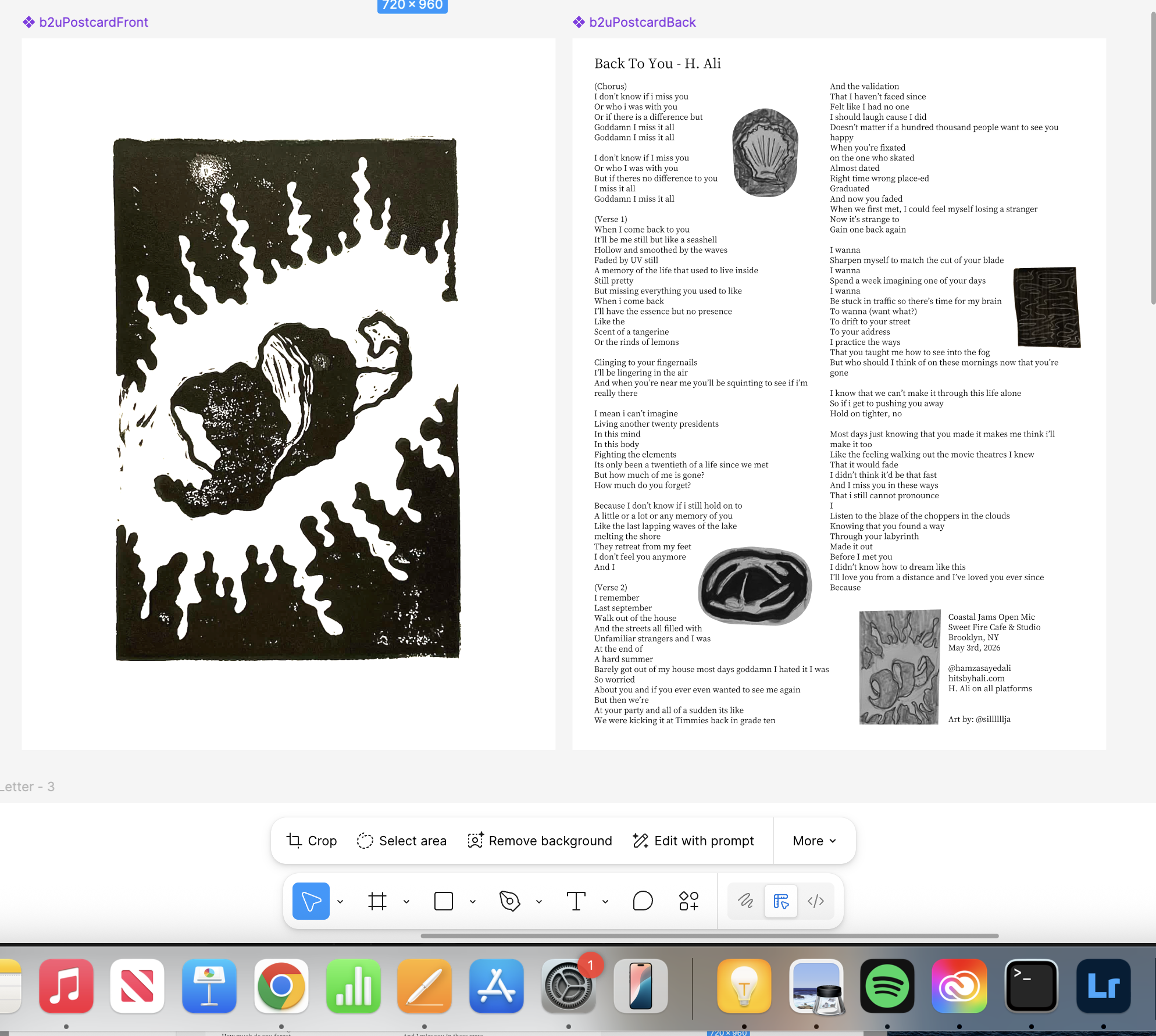Click Edit with prompt
This screenshot has width=1156, height=1036.
click(693, 841)
